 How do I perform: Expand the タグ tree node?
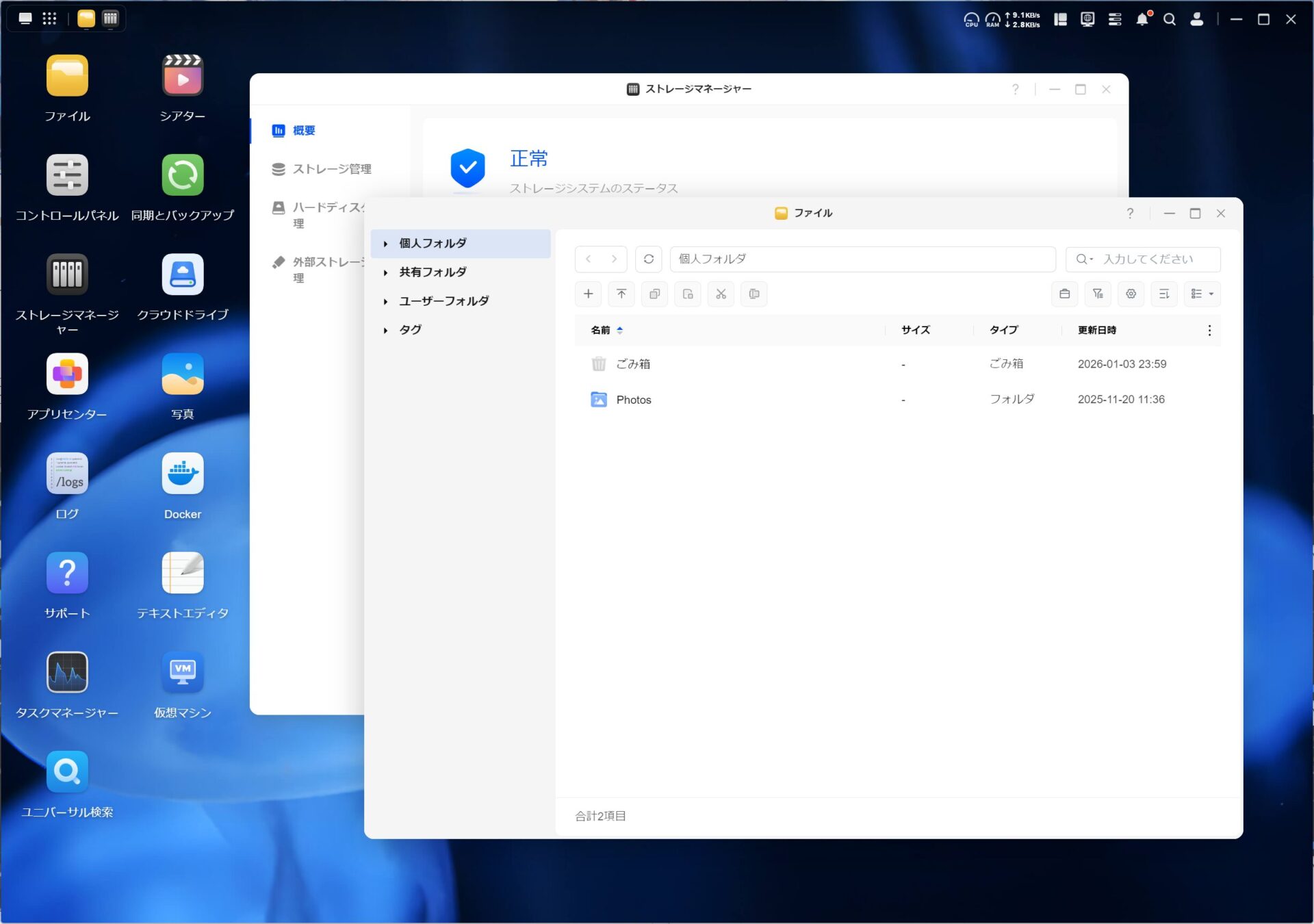pos(386,330)
